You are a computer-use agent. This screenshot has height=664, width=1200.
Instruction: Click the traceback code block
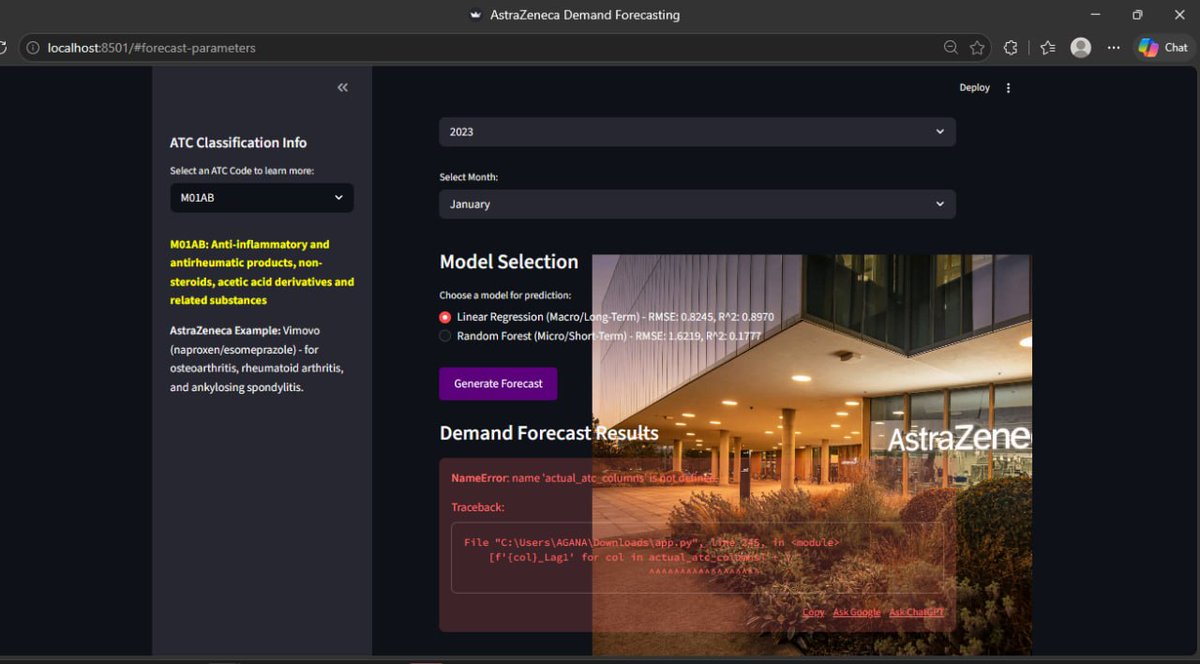[697, 558]
